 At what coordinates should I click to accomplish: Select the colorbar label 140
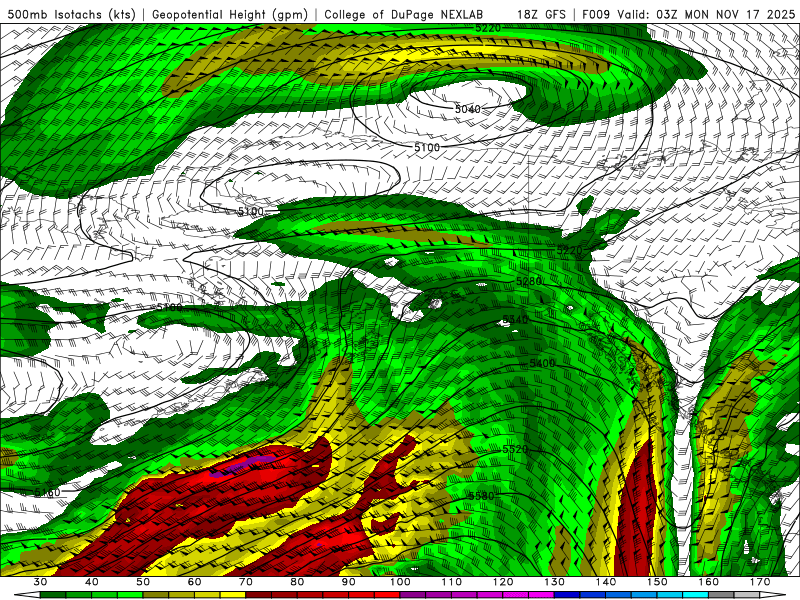pyautogui.click(x=606, y=582)
